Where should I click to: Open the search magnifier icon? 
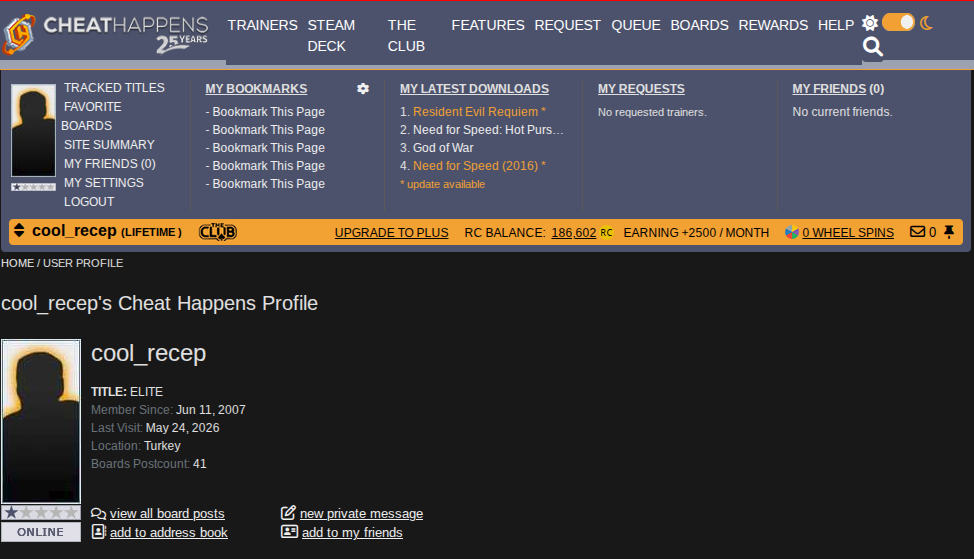pyautogui.click(x=873, y=47)
